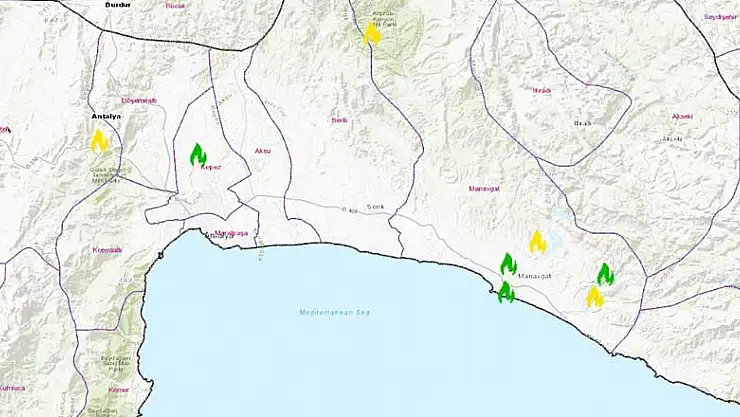
Task: Click the Mediterranean Sea label
Action: [x=334, y=313]
